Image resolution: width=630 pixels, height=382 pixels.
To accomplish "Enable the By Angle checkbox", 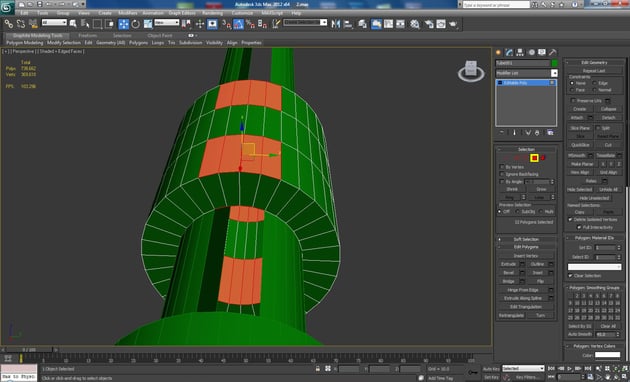I will 502,182.
